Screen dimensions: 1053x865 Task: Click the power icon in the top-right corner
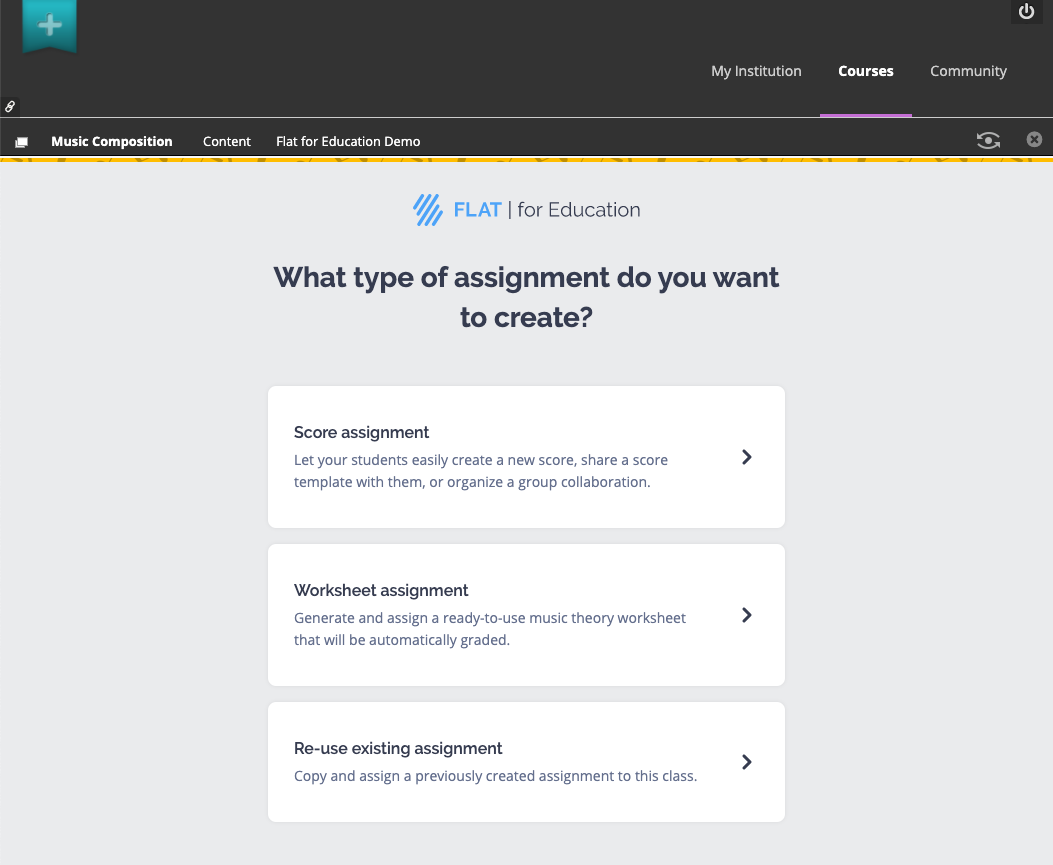1026,12
